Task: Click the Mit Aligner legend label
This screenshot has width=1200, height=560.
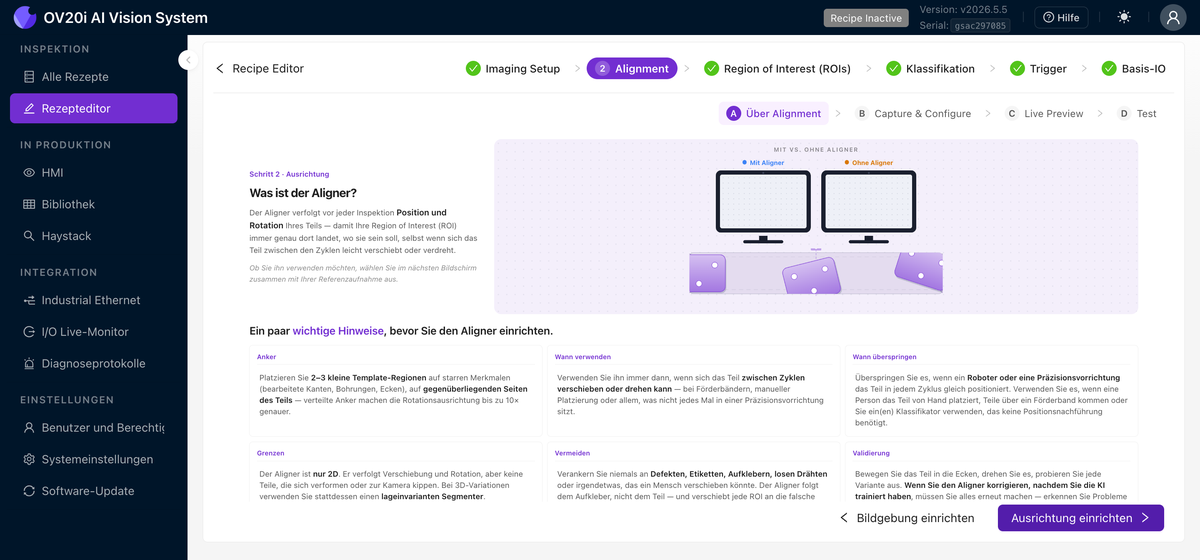Action: pos(763,162)
